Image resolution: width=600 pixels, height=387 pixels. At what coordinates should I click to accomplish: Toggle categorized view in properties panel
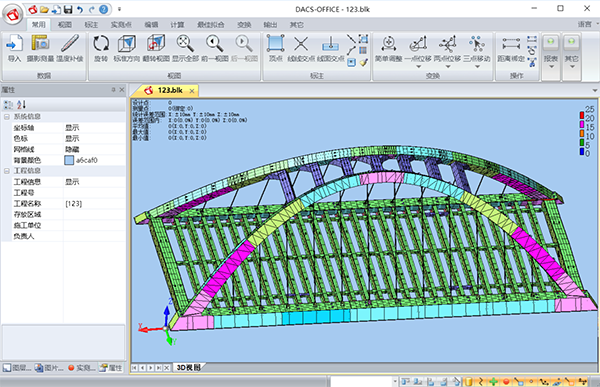click(x=8, y=104)
